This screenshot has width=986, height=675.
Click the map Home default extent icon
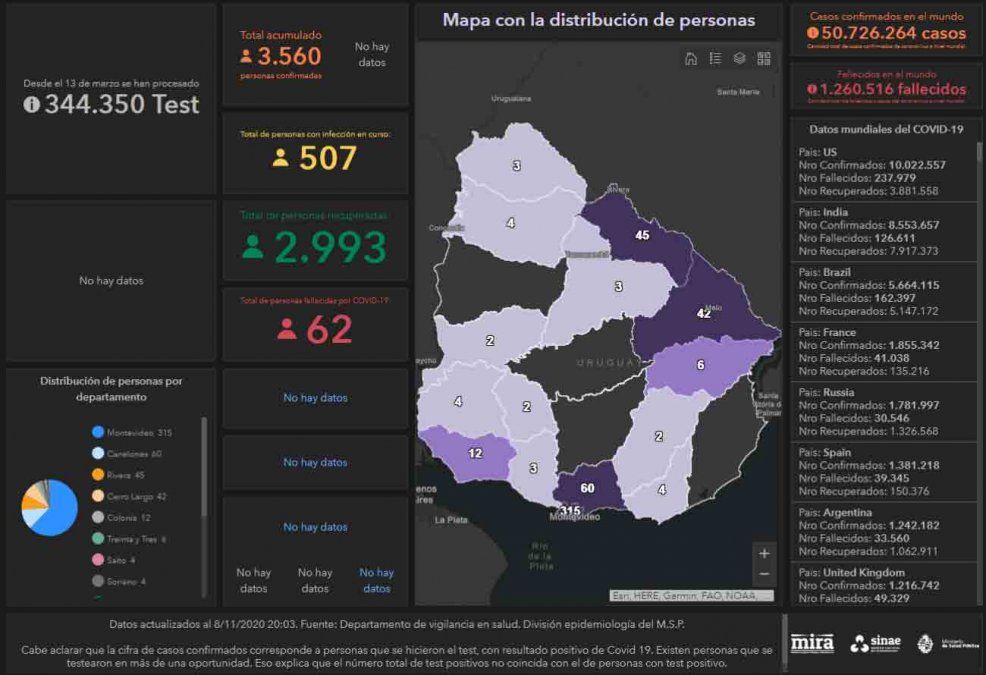pos(690,59)
